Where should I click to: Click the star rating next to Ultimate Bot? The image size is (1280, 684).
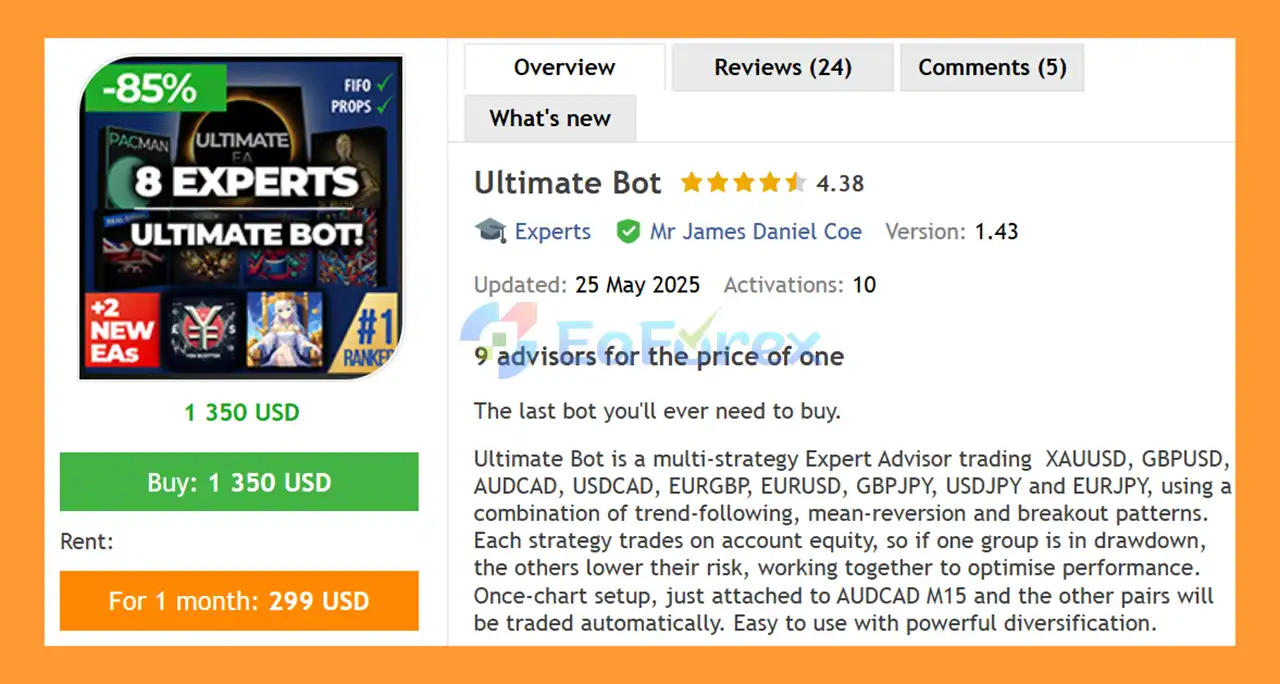pyautogui.click(x=743, y=183)
